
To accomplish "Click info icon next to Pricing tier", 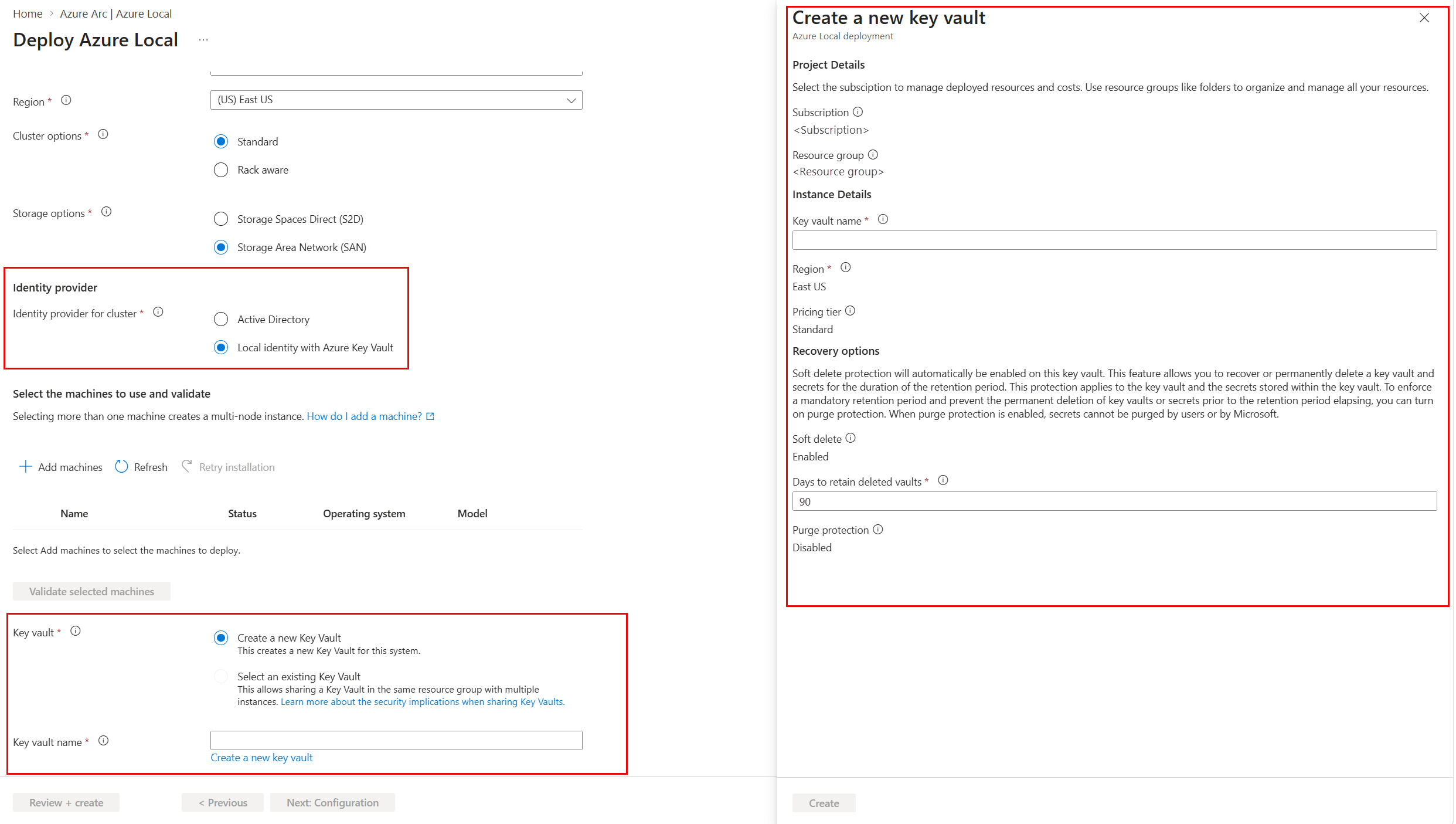I will pyautogui.click(x=851, y=311).
